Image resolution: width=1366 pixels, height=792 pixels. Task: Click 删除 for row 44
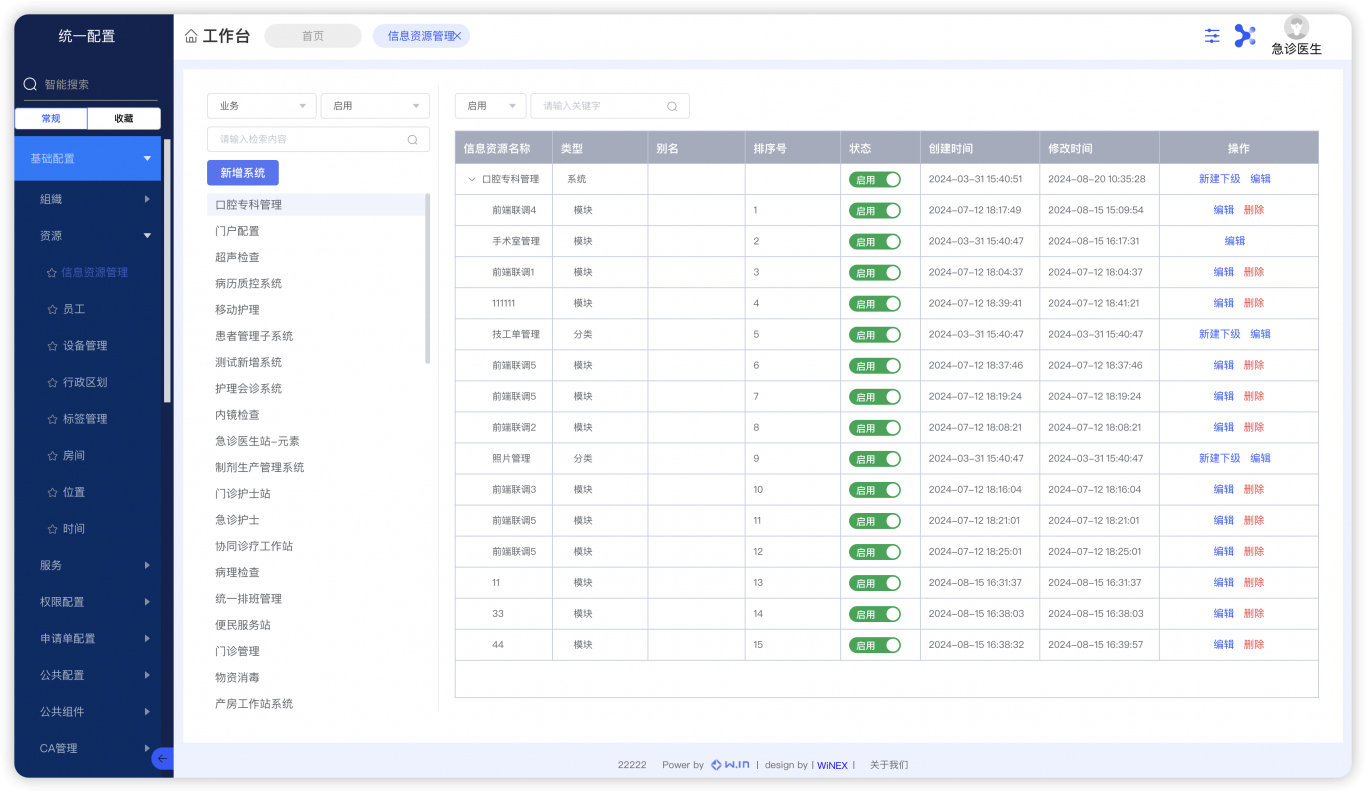click(1254, 645)
